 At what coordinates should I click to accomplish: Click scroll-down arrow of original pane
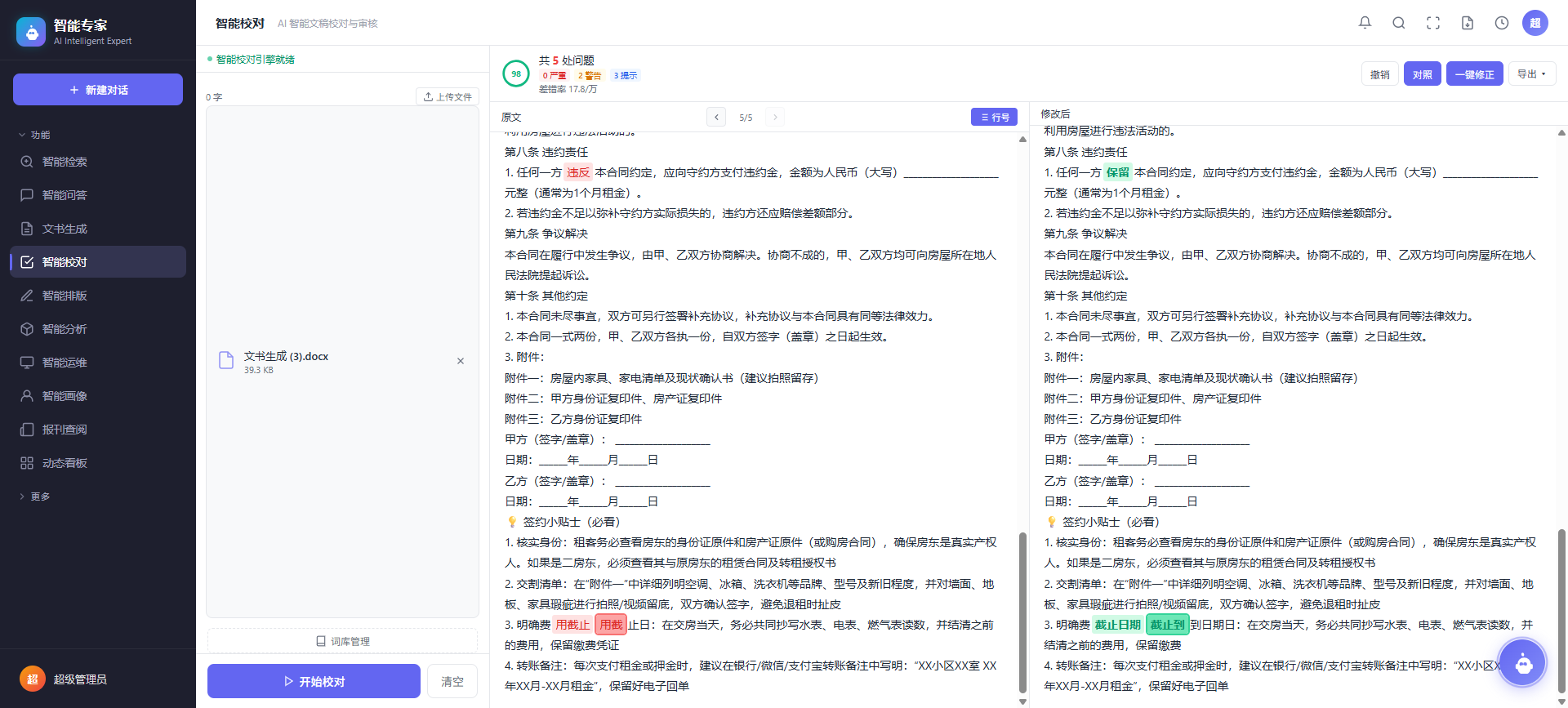[1022, 701]
